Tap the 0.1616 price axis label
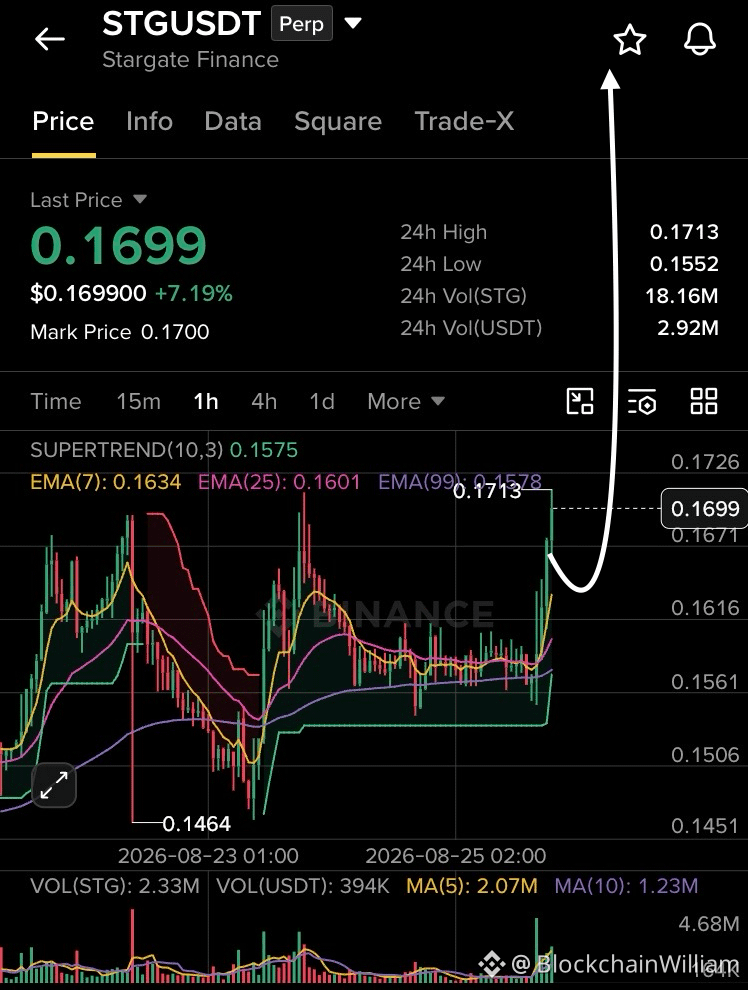Image resolution: width=748 pixels, height=990 pixels. [704, 608]
